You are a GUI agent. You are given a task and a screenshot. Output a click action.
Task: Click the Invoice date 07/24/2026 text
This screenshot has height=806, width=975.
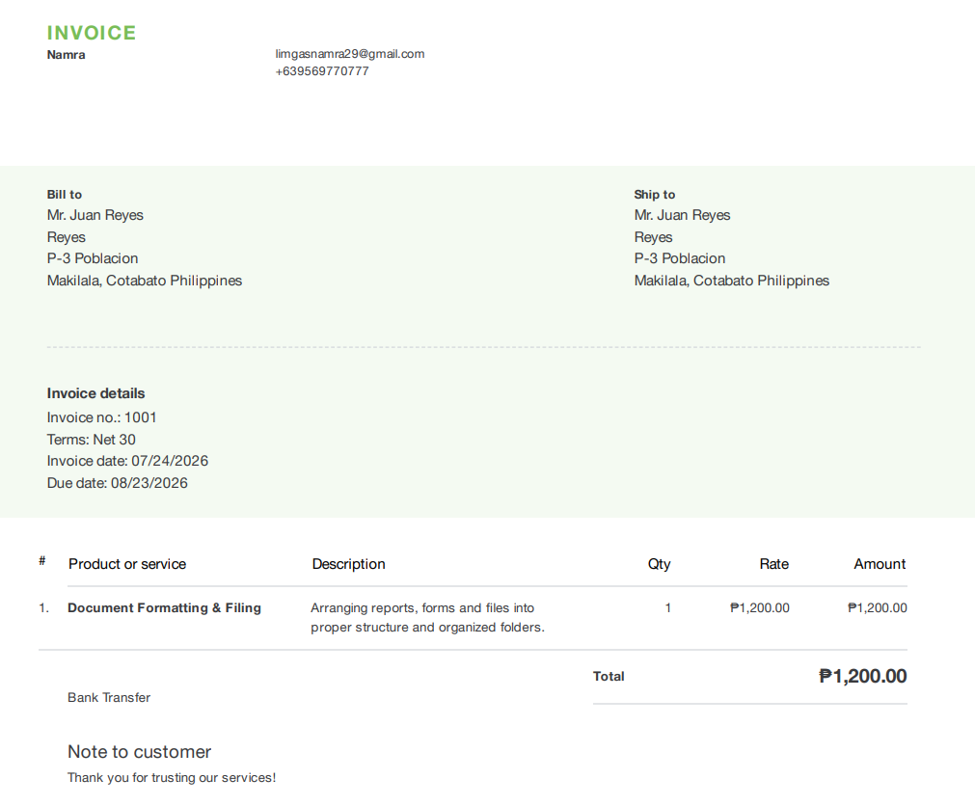point(127,461)
